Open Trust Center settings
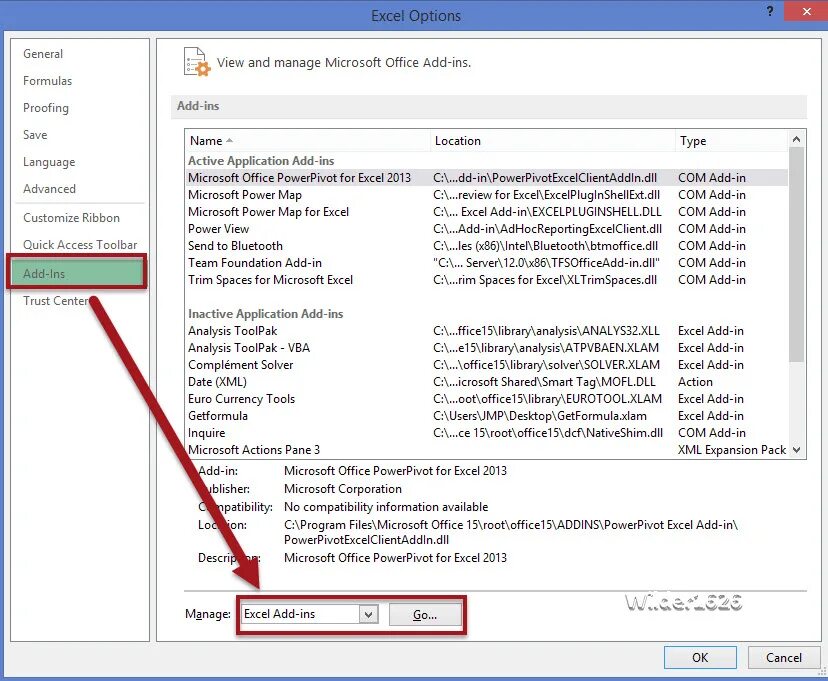 point(56,300)
